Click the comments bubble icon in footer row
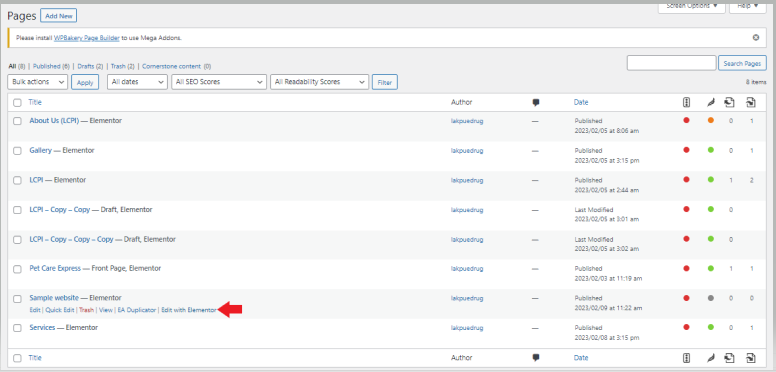Viewport: 776px width, 372px height. point(536,358)
